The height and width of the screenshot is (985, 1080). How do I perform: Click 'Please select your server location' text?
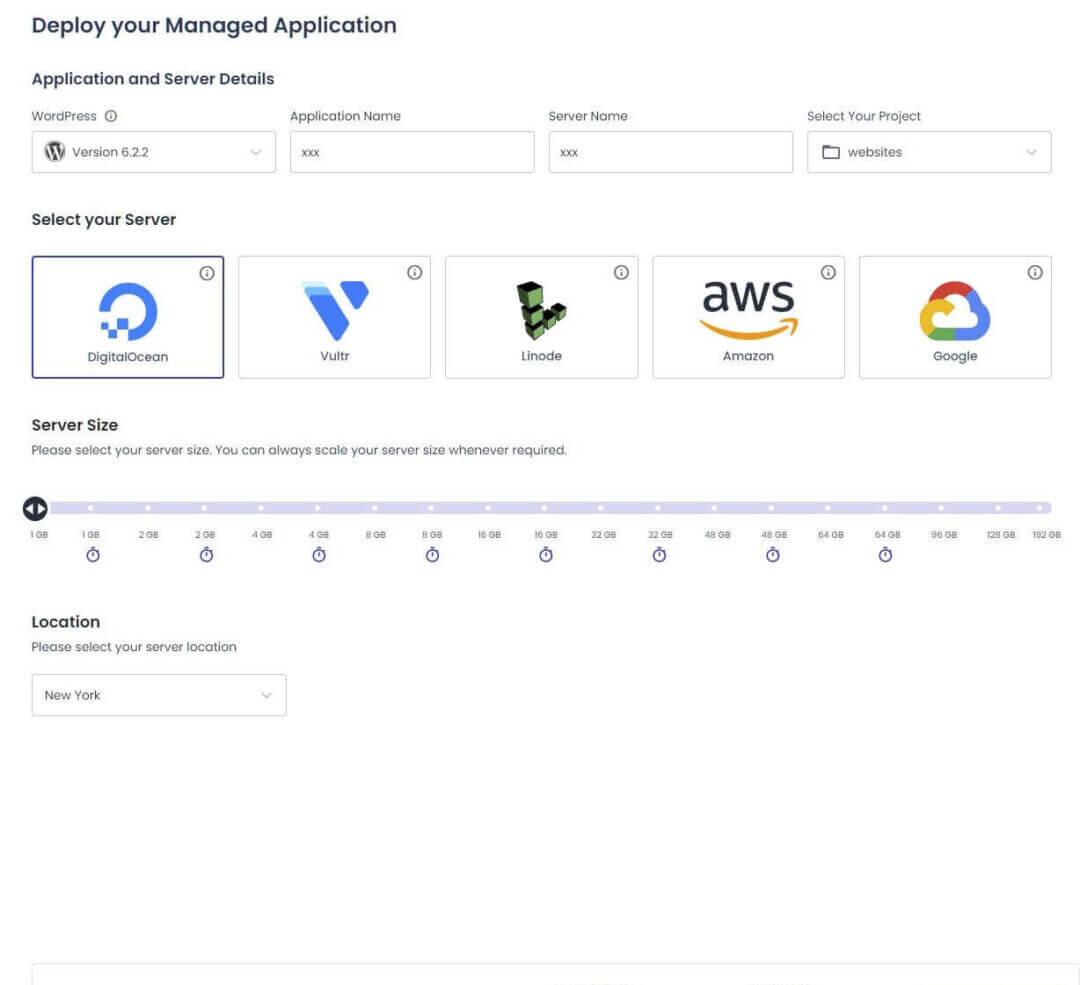pyautogui.click(x=134, y=647)
